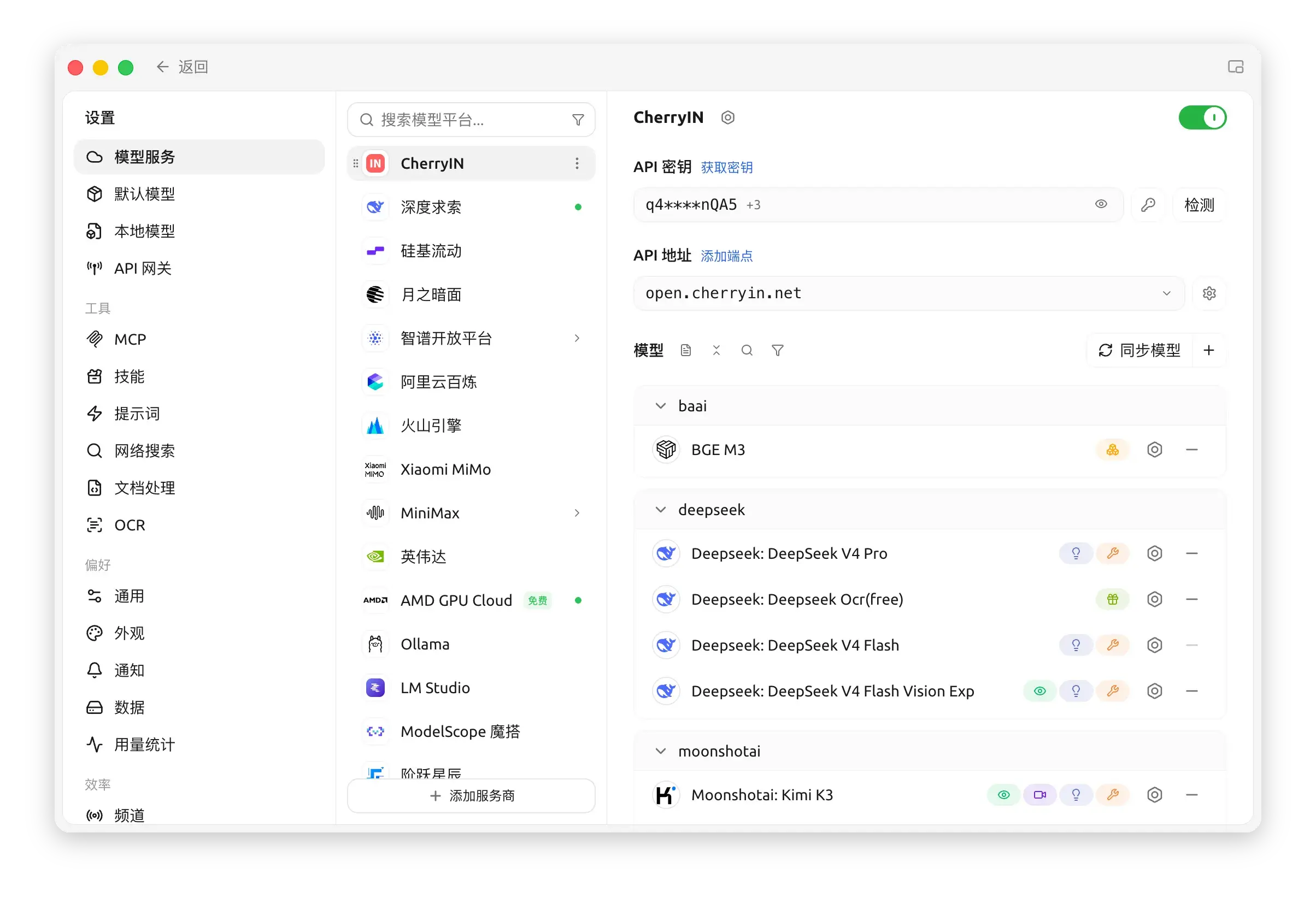Click the 检测 button
This screenshot has height=898, width=1316.
[x=1199, y=205]
